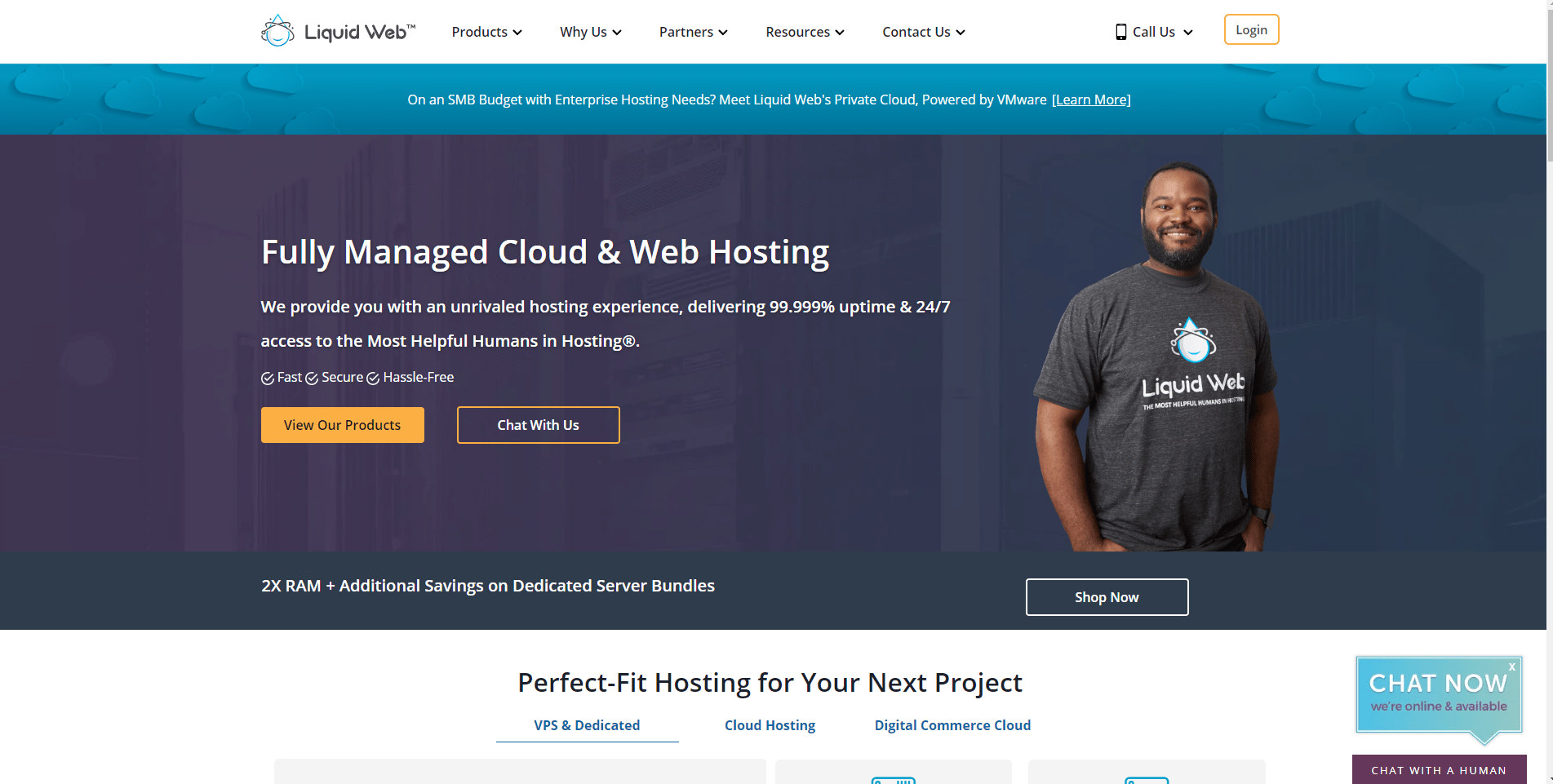Viewport: 1553px width, 784px height.
Task: Click the Secure checkmark icon
Action: [x=312, y=378]
